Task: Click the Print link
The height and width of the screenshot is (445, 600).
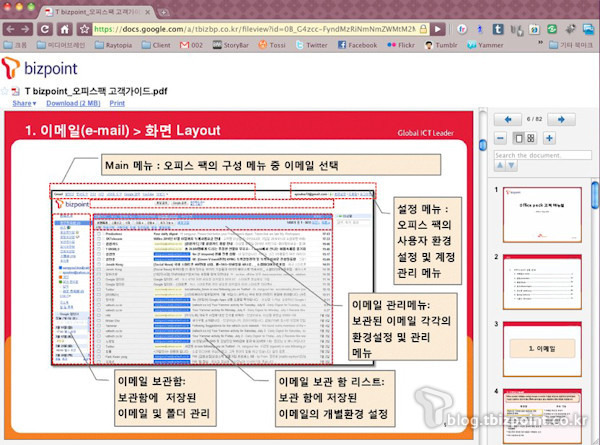Action: coord(117,103)
